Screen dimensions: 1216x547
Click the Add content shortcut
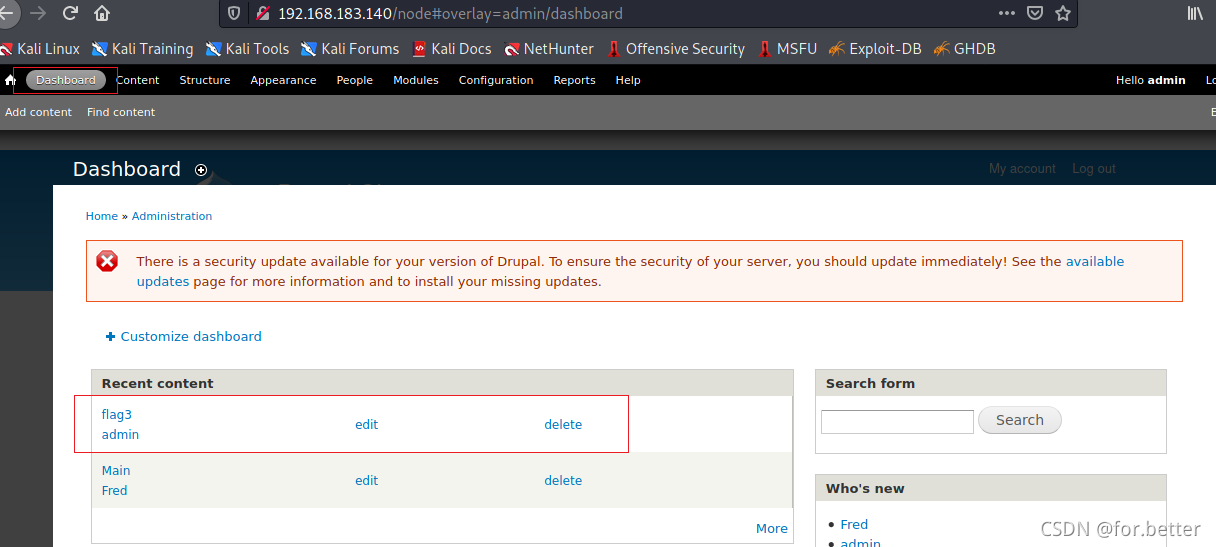(38, 112)
